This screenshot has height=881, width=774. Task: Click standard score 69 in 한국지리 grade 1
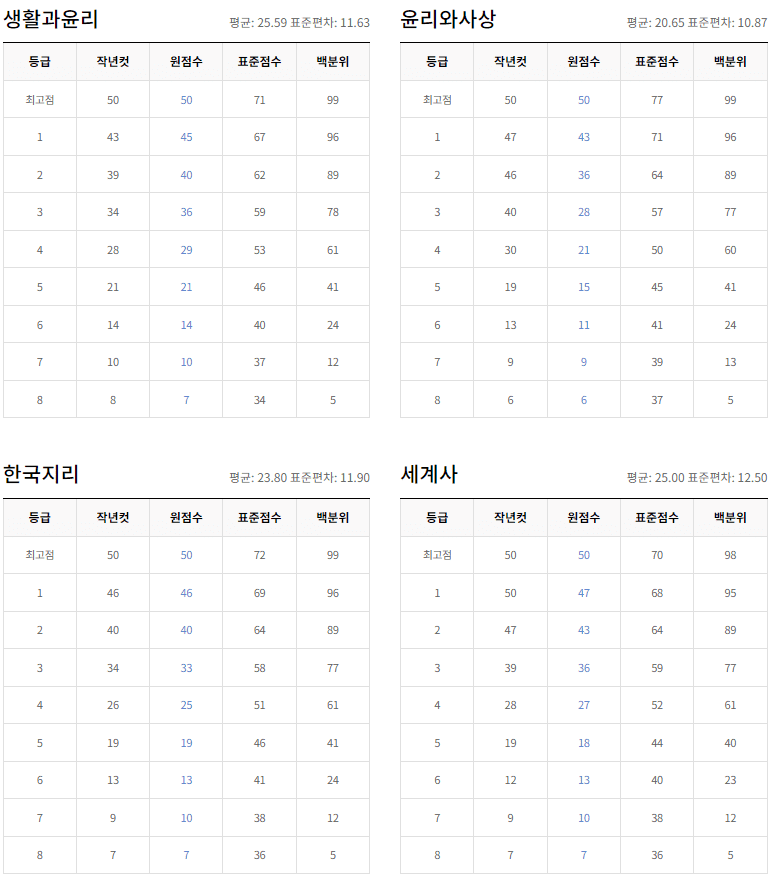tap(259, 593)
